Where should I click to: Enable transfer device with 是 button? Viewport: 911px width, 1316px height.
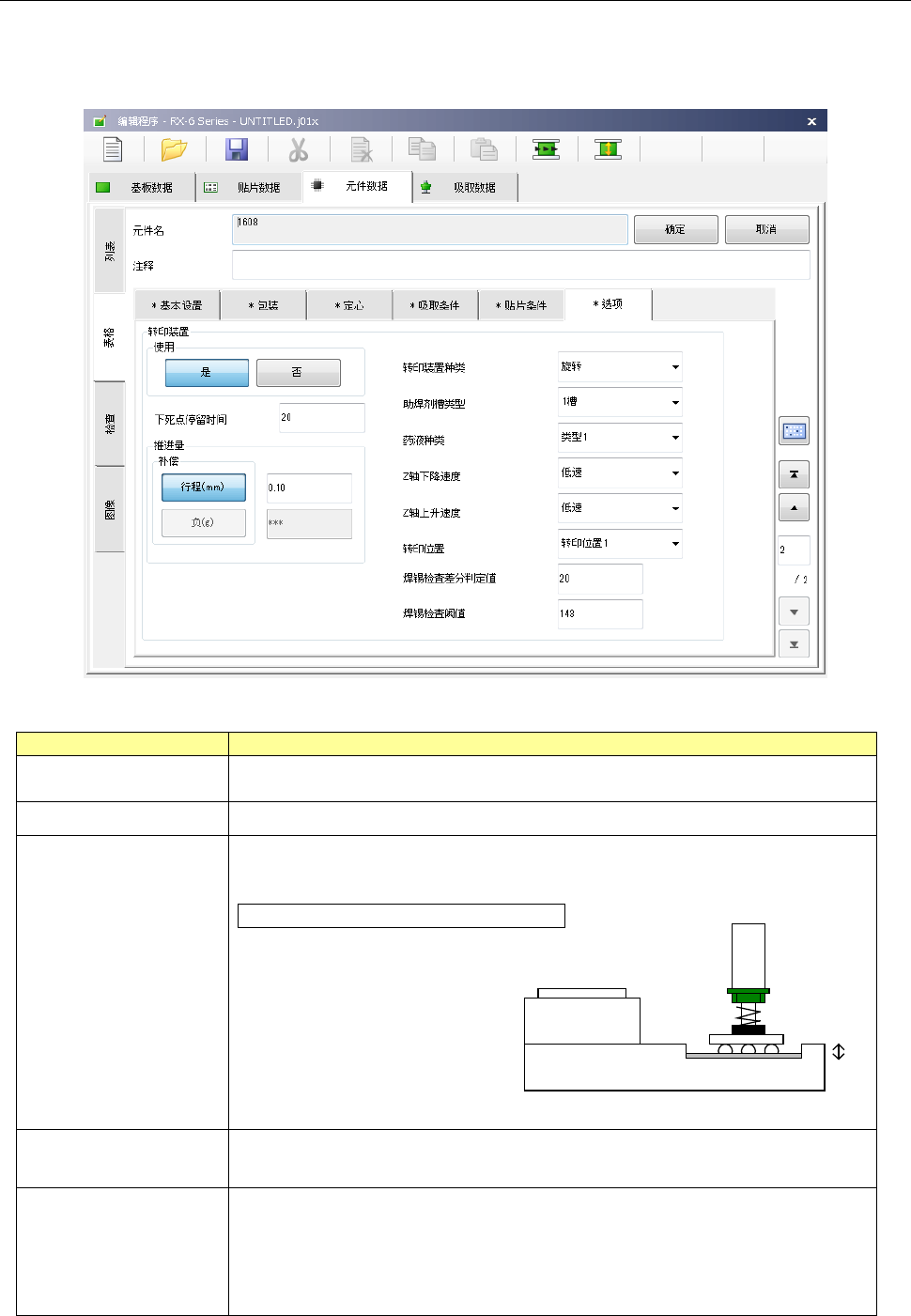point(207,373)
